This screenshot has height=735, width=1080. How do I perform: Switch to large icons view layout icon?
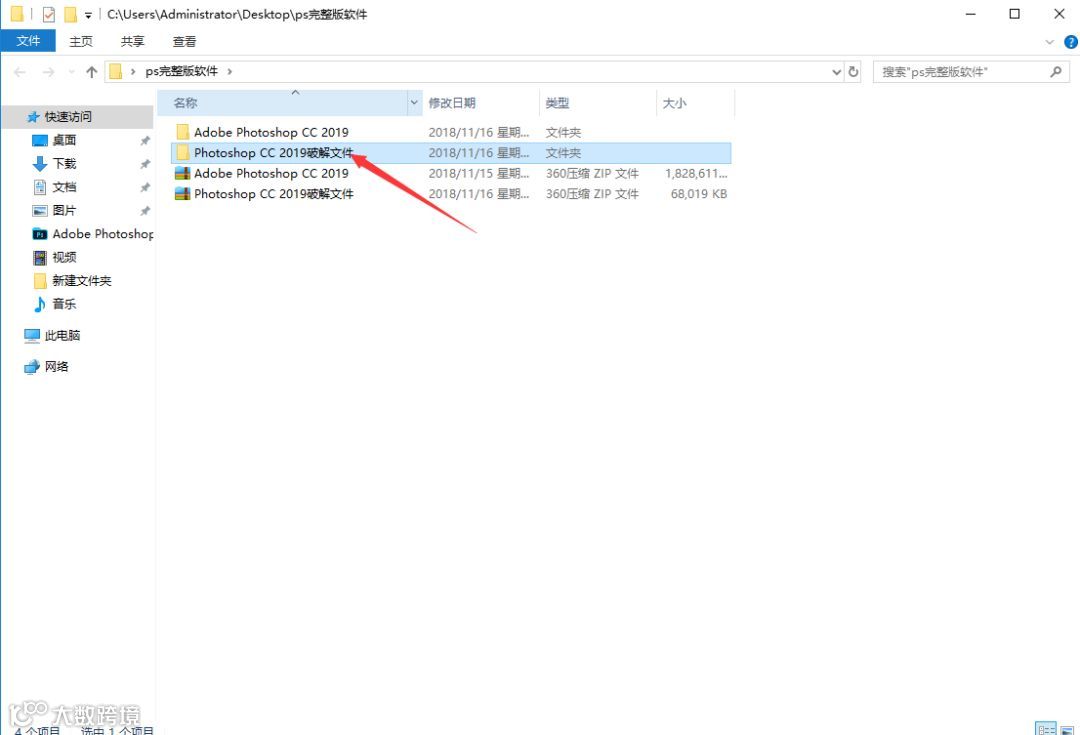tap(1067, 729)
